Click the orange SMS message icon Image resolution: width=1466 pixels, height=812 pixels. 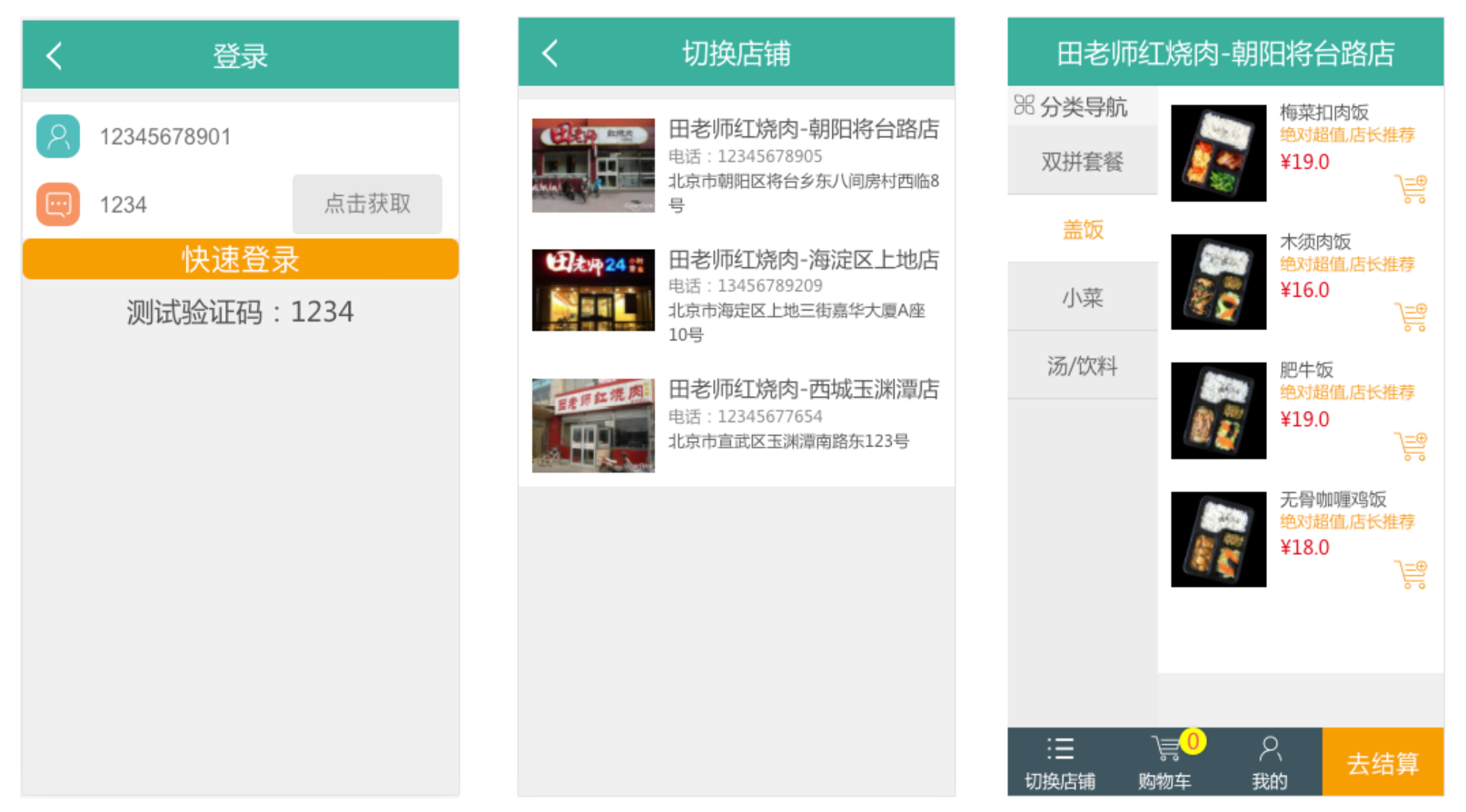(x=58, y=204)
